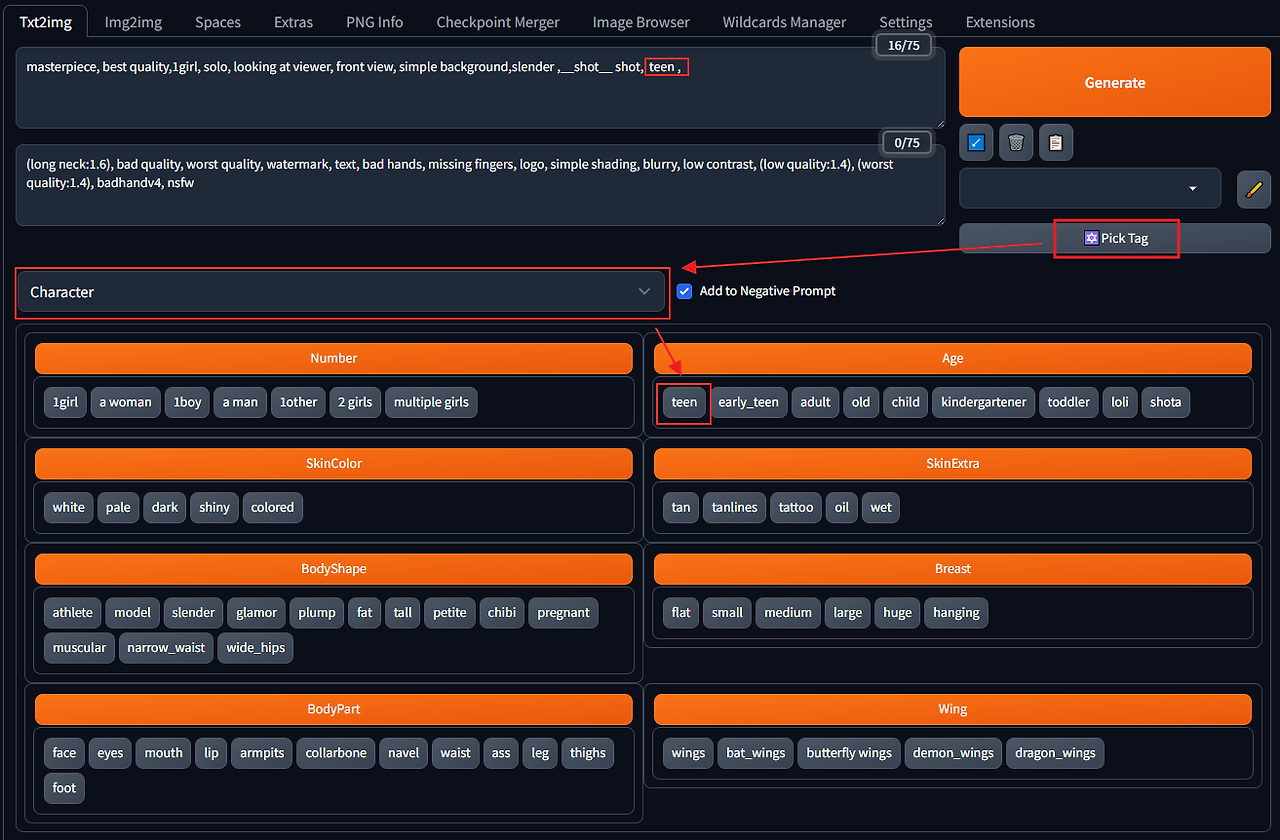Open the Character category dropdown
Viewport: 1280px width, 840px height.
[x=341, y=292]
